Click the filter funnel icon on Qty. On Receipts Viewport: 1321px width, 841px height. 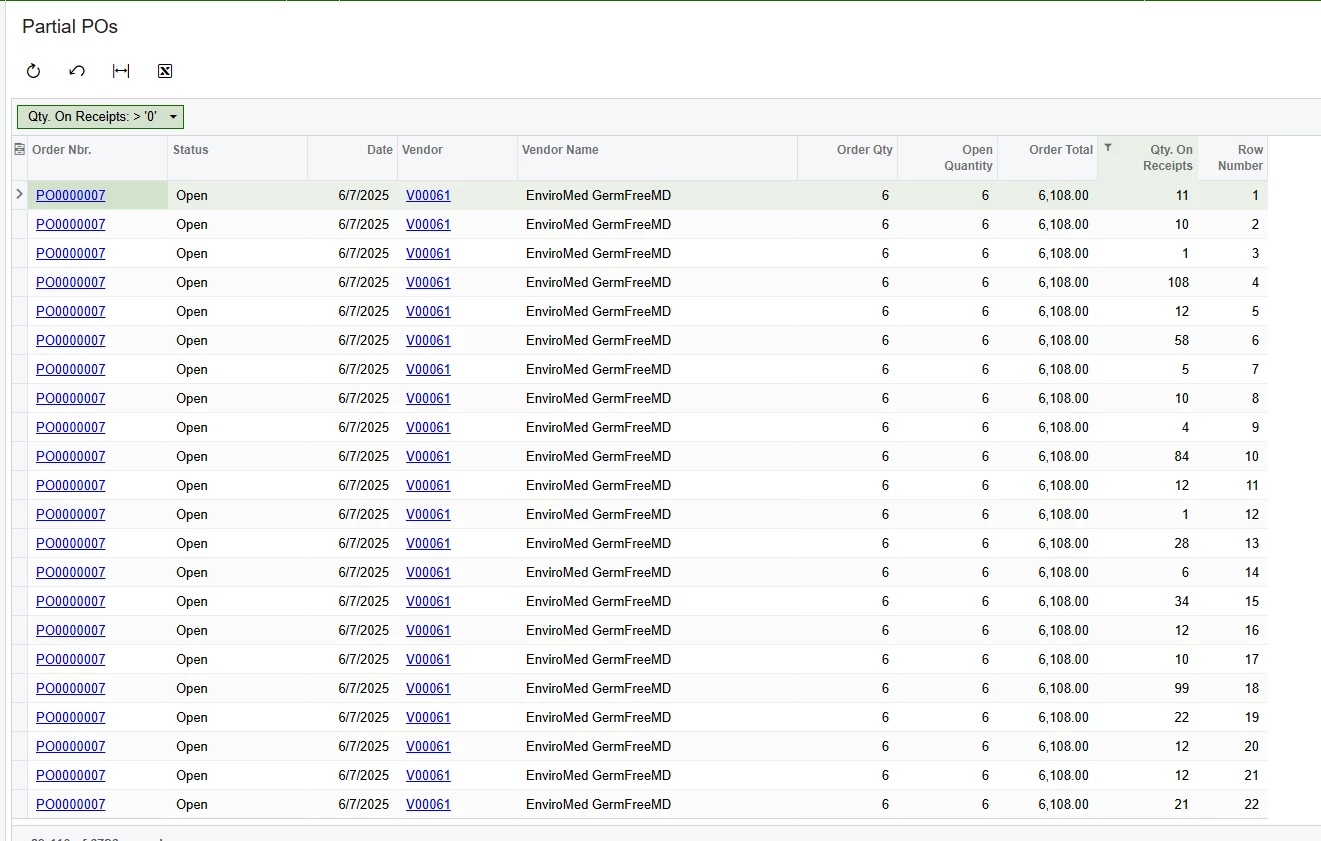pyautogui.click(x=1108, y=148)
